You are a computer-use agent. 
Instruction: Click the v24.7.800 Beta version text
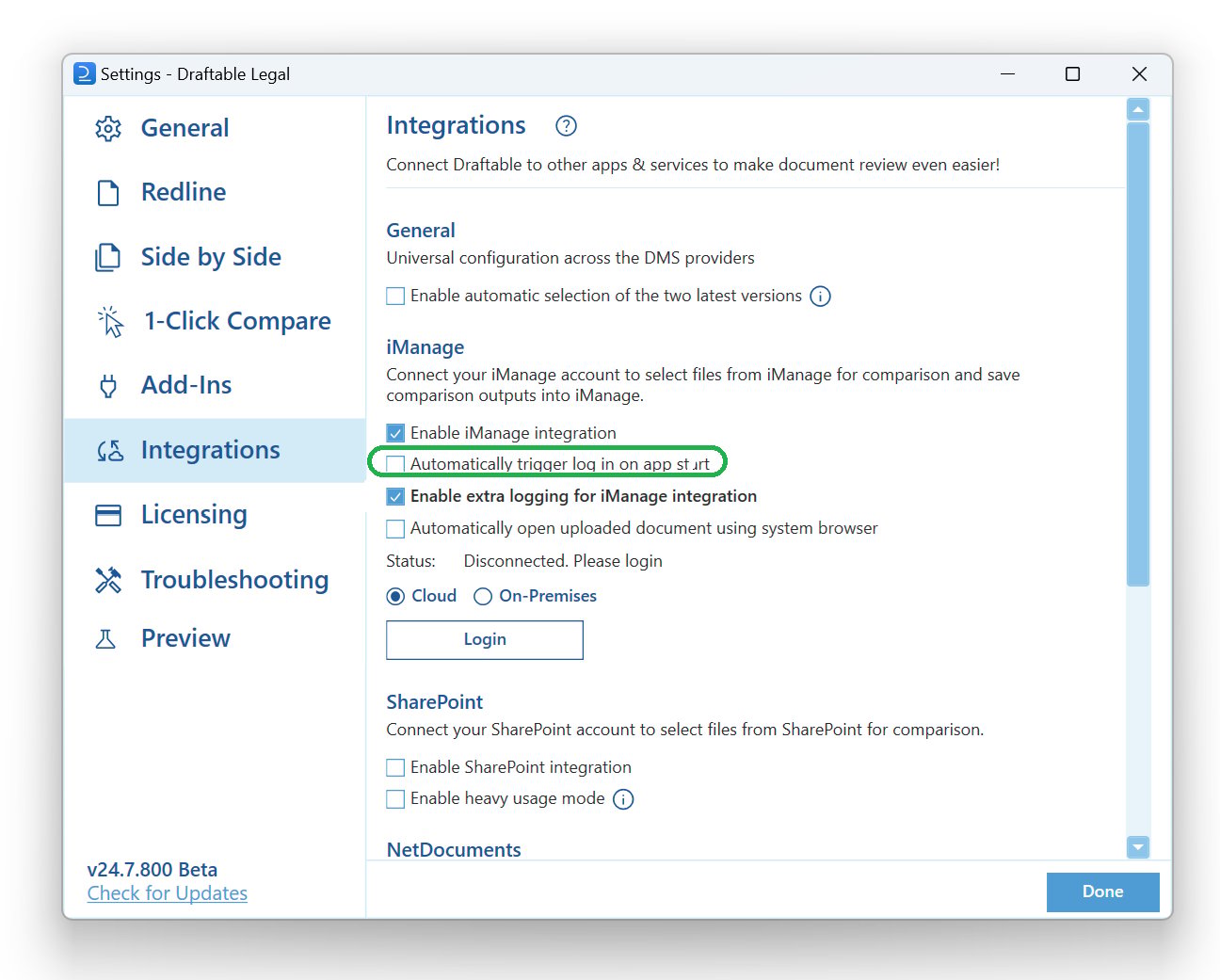coord(152,870)
